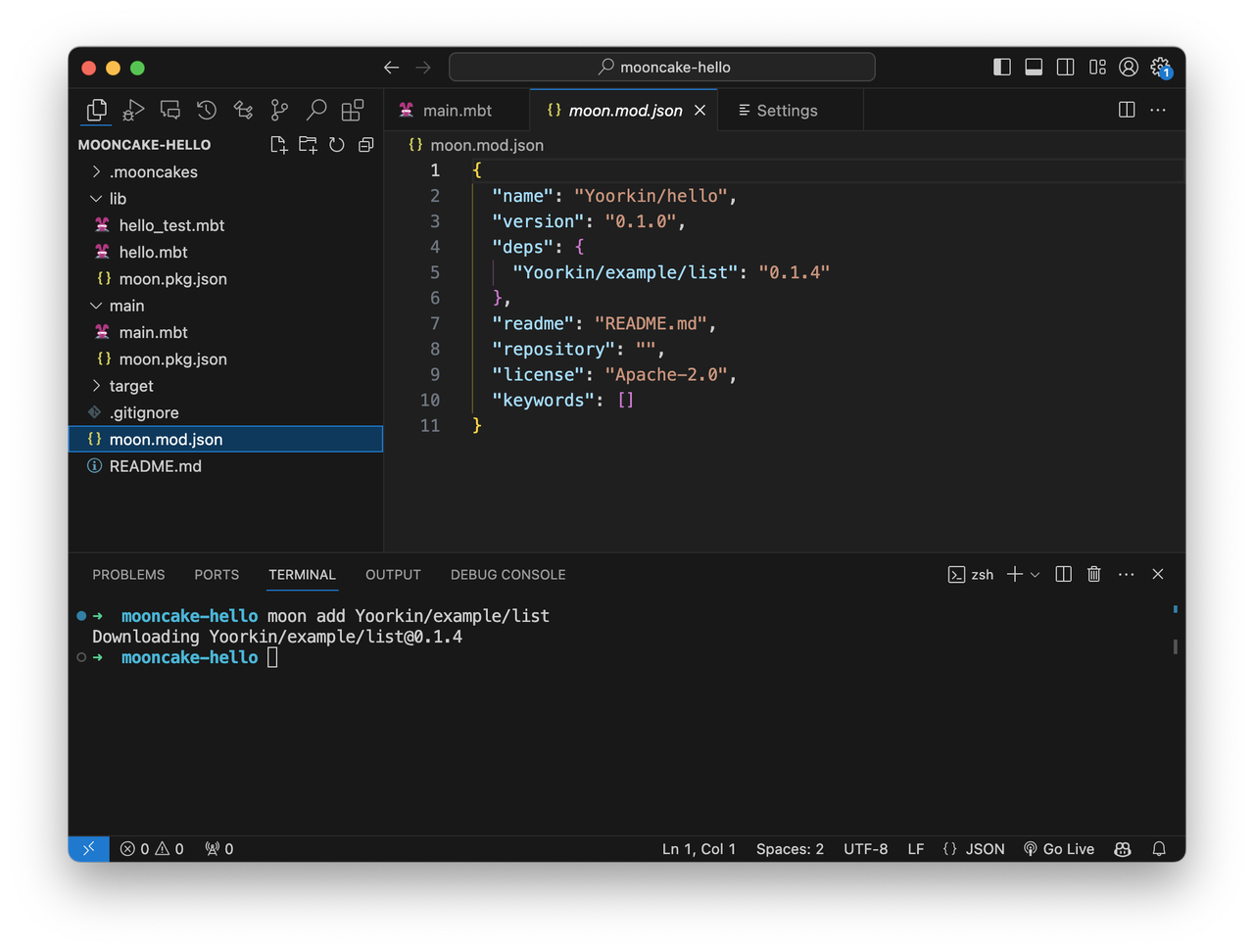Viewport: 1254px width, 952px height.
Task: Expand the target folder
Action: point(225,386)
